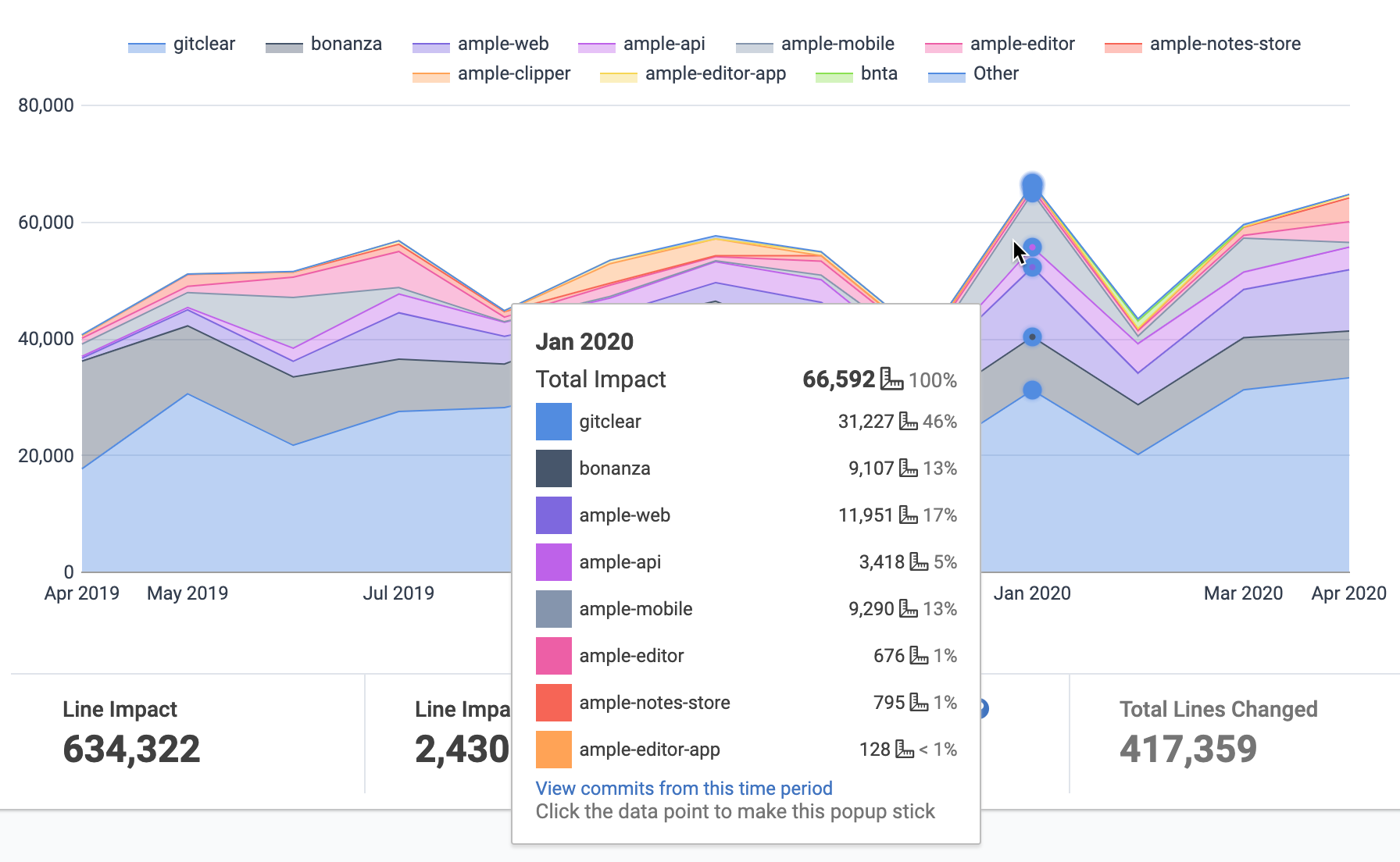Toggle the ample-editor-app legend entry

(x=693, y=74)
